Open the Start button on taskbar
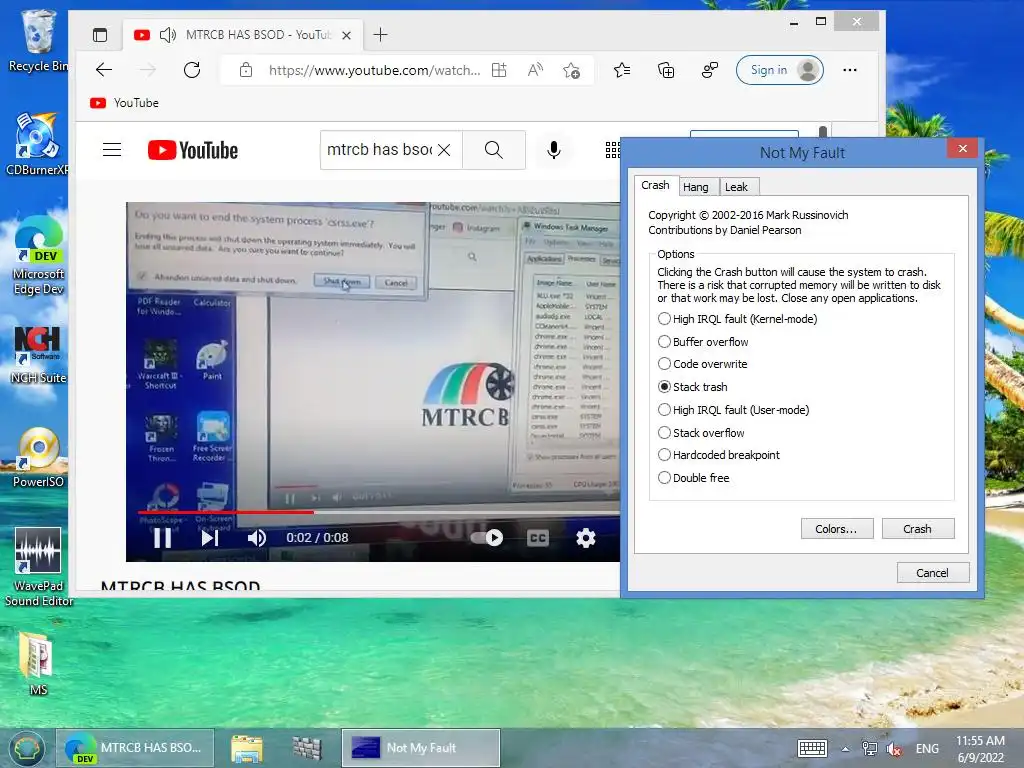This screenshot has width=1024, height=768. click(x=26, y=748)
